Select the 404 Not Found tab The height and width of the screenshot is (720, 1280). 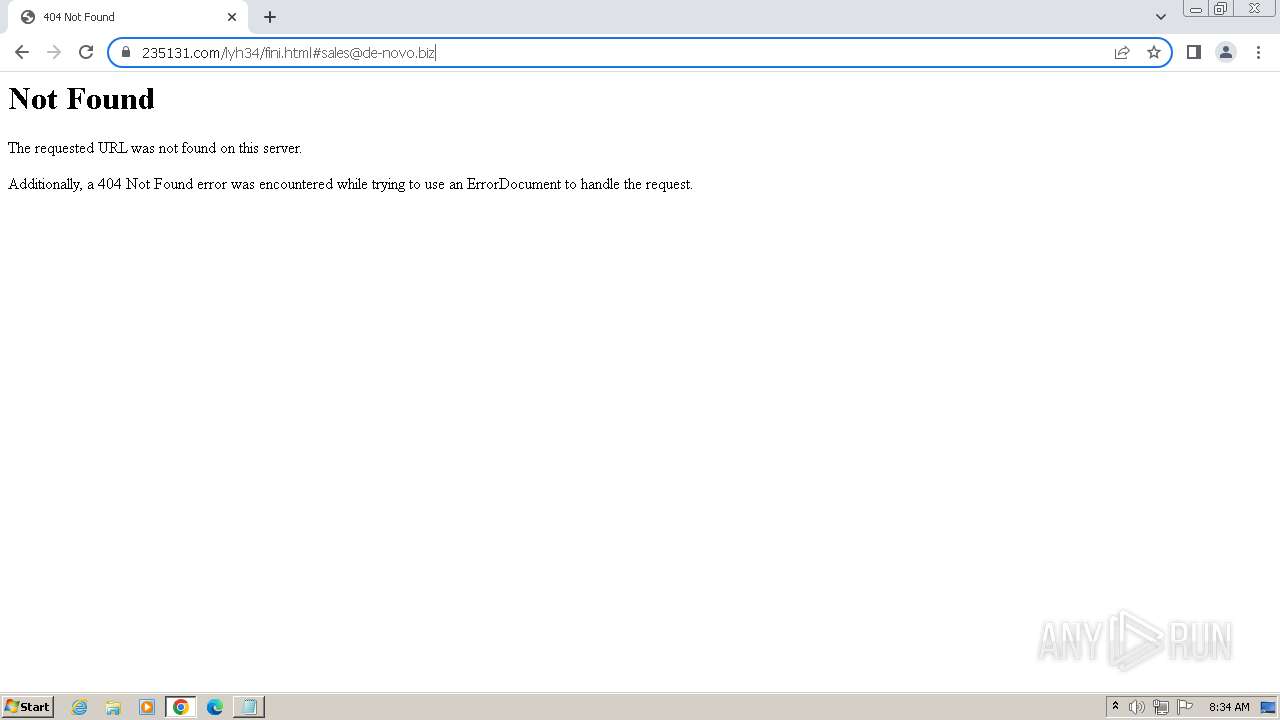pos(127,17)
